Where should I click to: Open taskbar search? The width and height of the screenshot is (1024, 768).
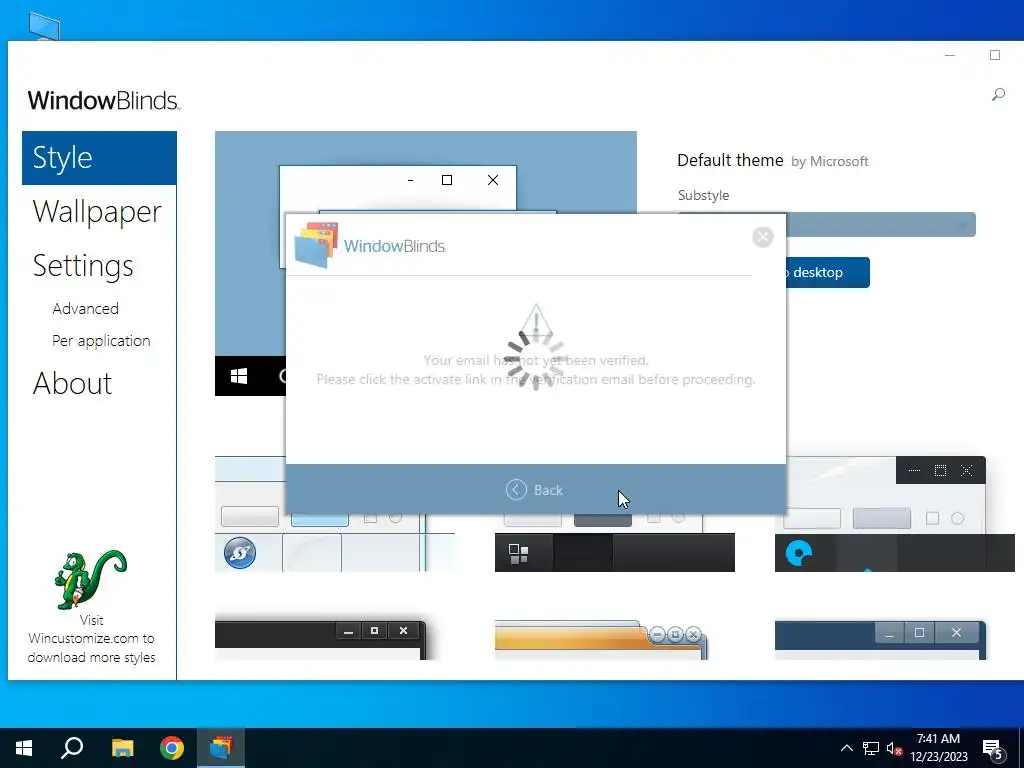(x=72, y=748)
